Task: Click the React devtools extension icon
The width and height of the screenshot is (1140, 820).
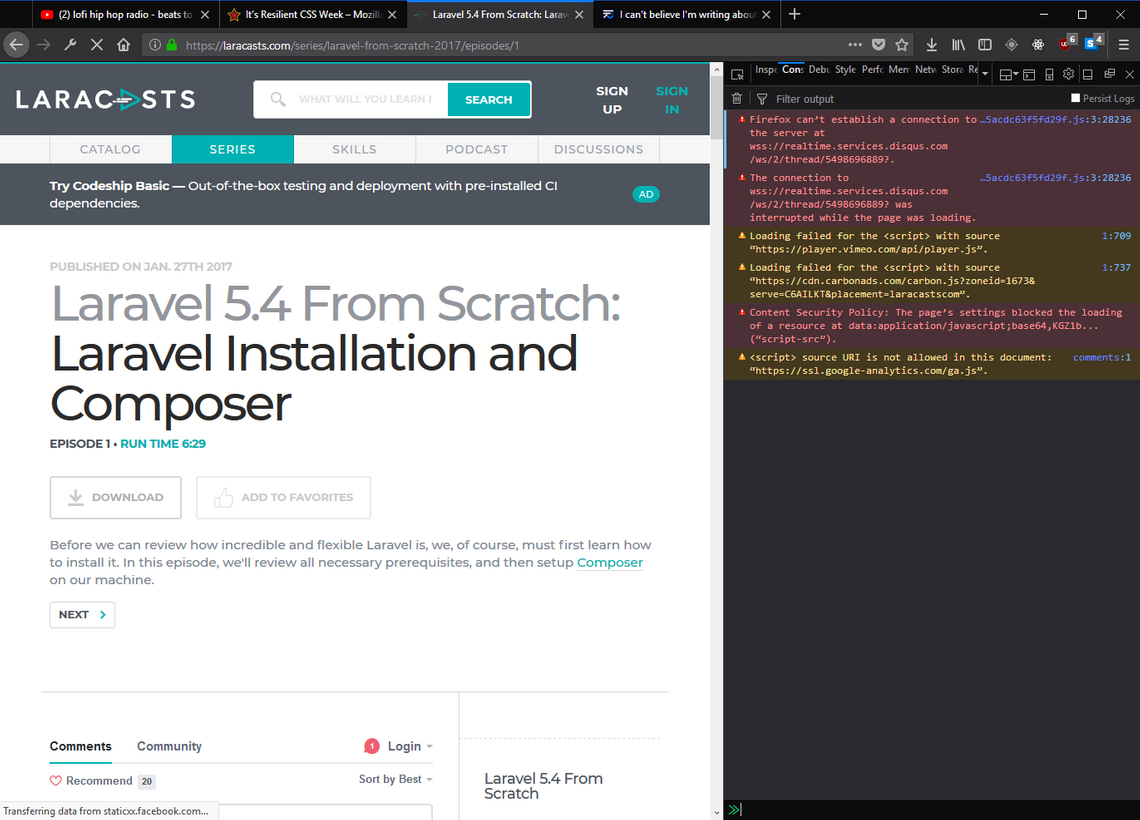Action: tap(1038, 45)
